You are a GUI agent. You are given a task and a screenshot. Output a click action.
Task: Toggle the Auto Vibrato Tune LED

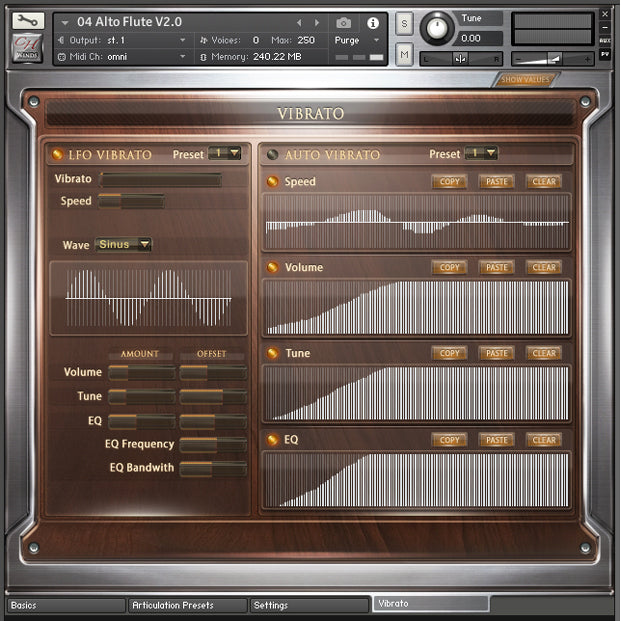point(272,353)
